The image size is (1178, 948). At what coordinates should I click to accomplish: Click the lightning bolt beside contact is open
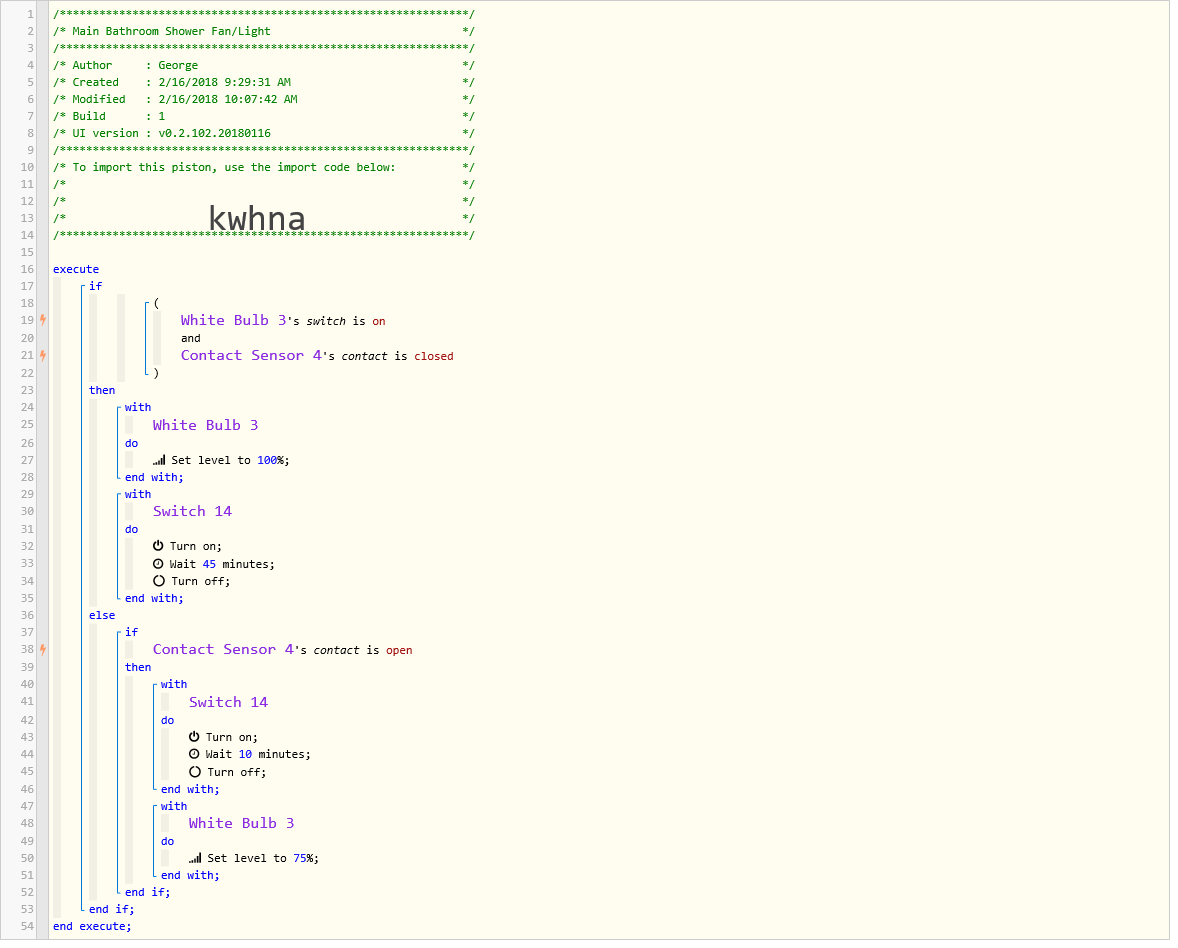[x=43, y=649]
